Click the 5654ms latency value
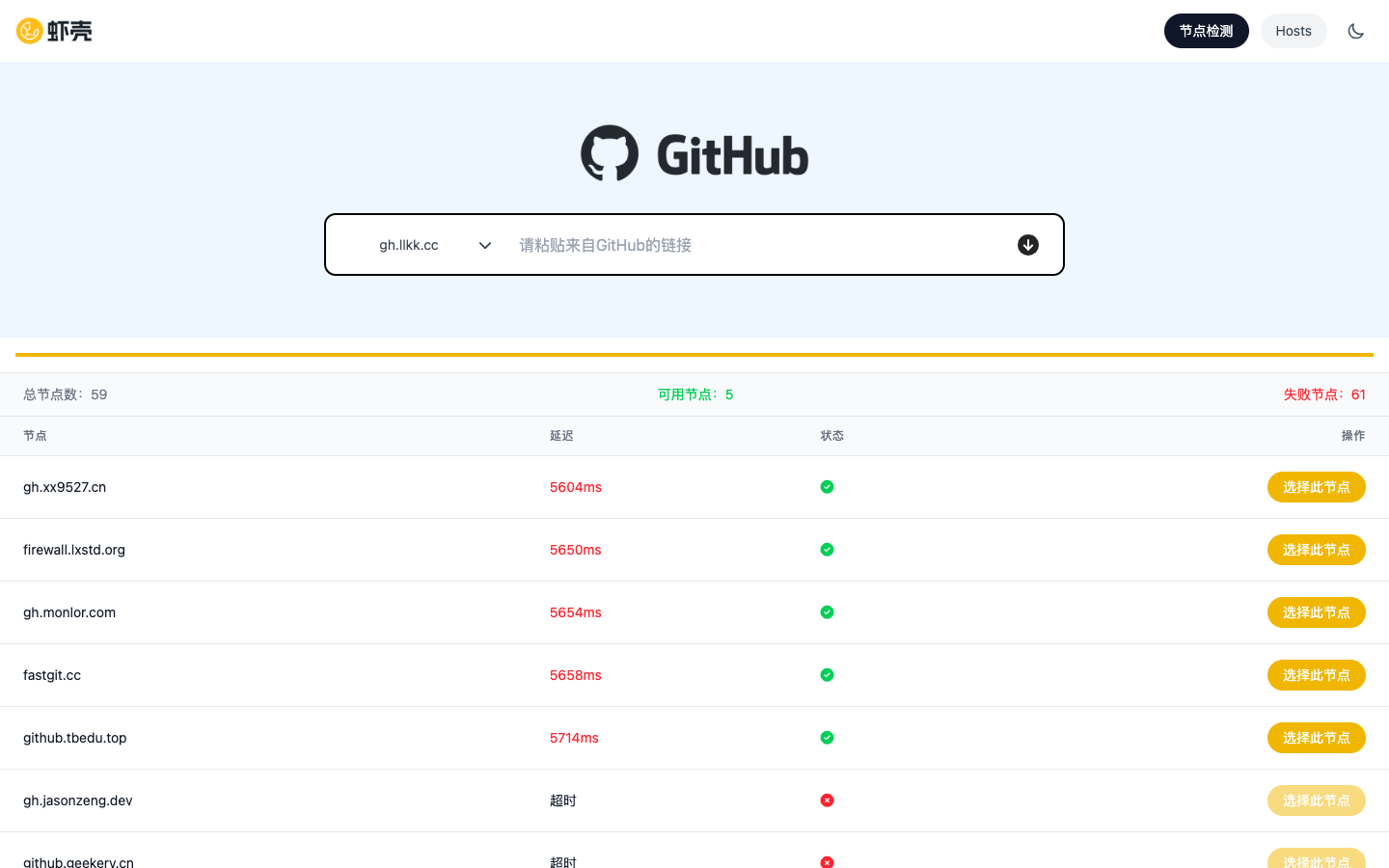1389x868 pixels. click(576, 612)
